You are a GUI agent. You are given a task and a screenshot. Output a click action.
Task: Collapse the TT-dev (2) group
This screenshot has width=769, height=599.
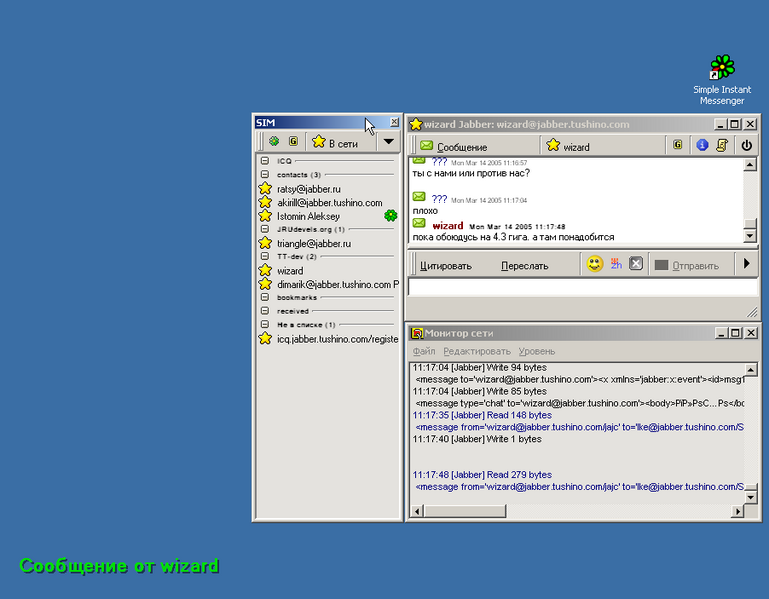tap(265, 256)
